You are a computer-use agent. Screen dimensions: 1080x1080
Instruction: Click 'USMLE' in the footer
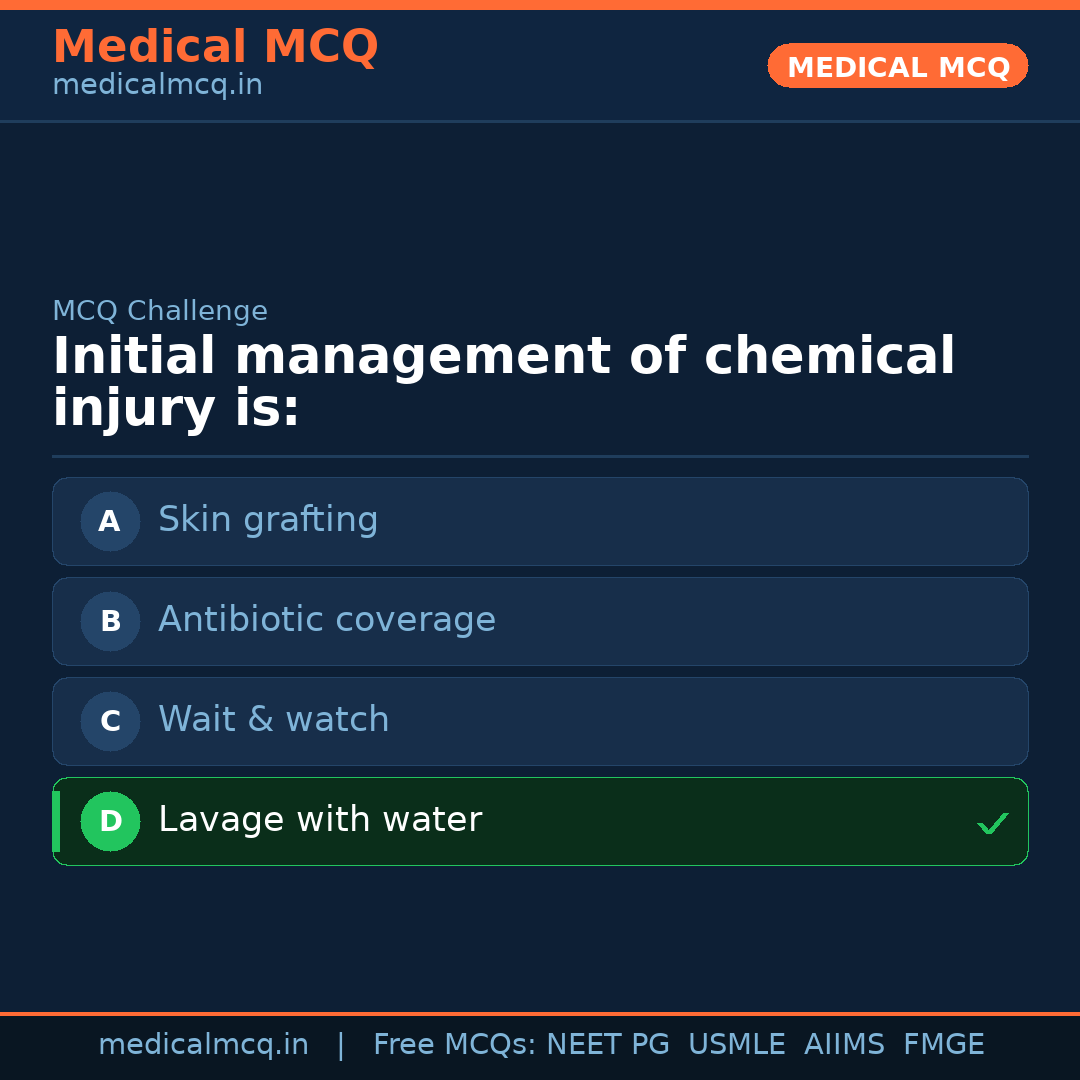tap(736, 1045)
